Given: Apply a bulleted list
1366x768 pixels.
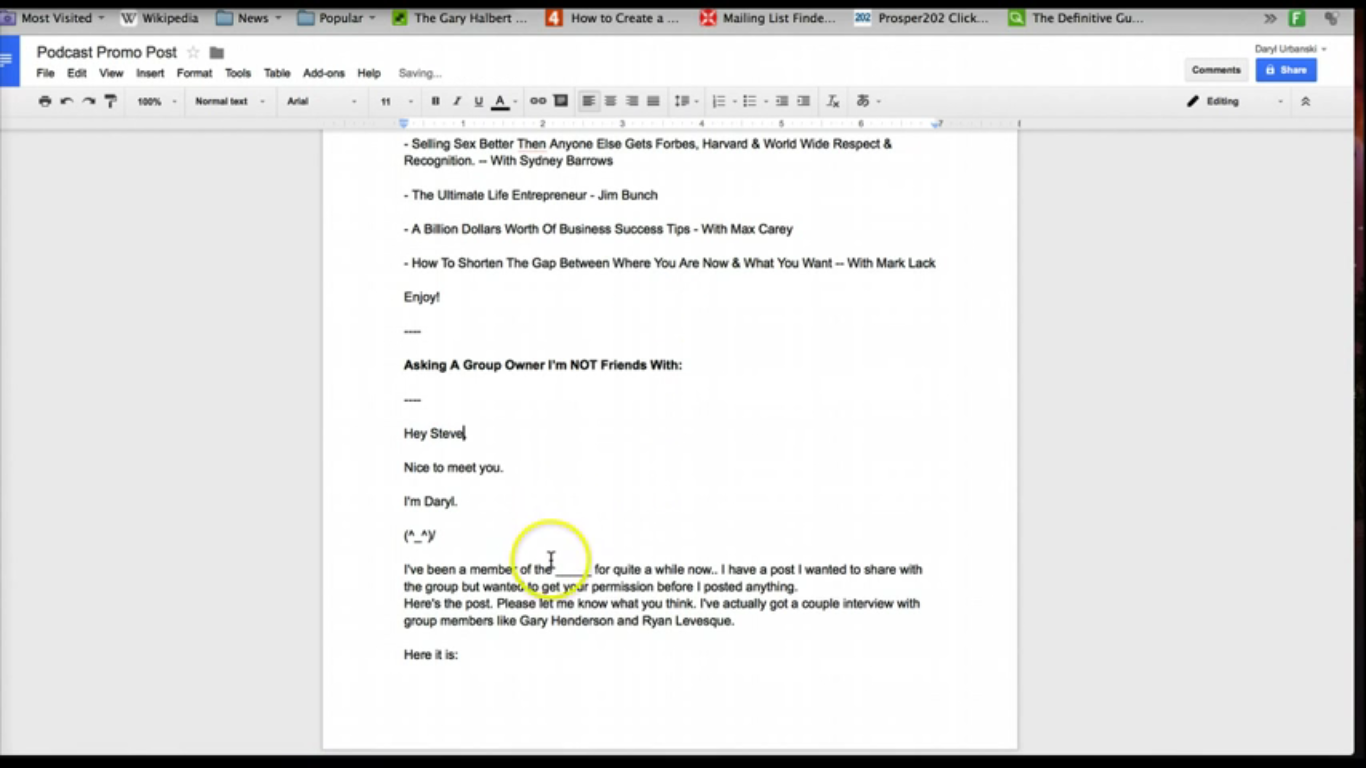Looking at the screenshot, I should tap(754, 101).
